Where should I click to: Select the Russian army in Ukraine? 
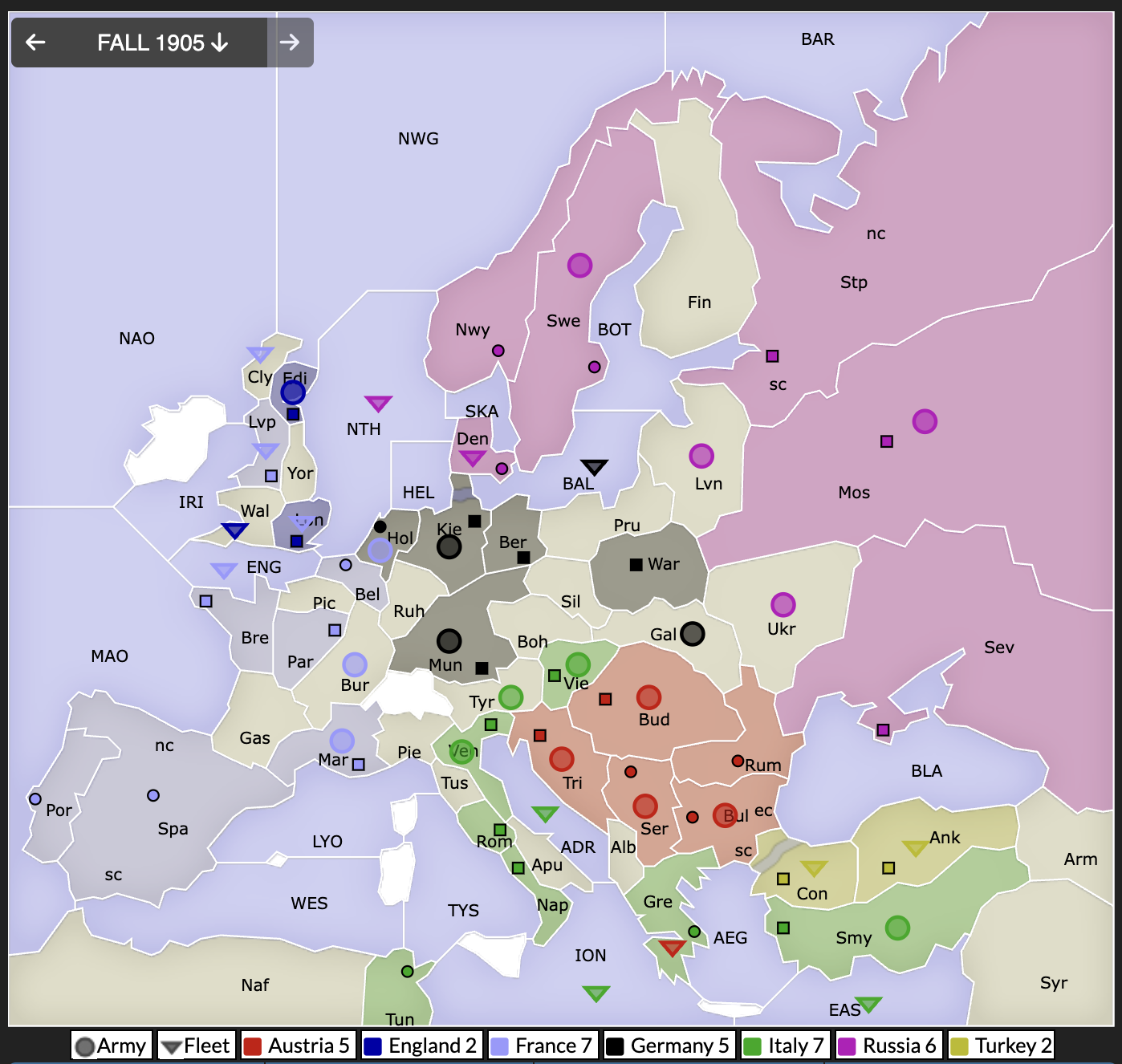783,604
